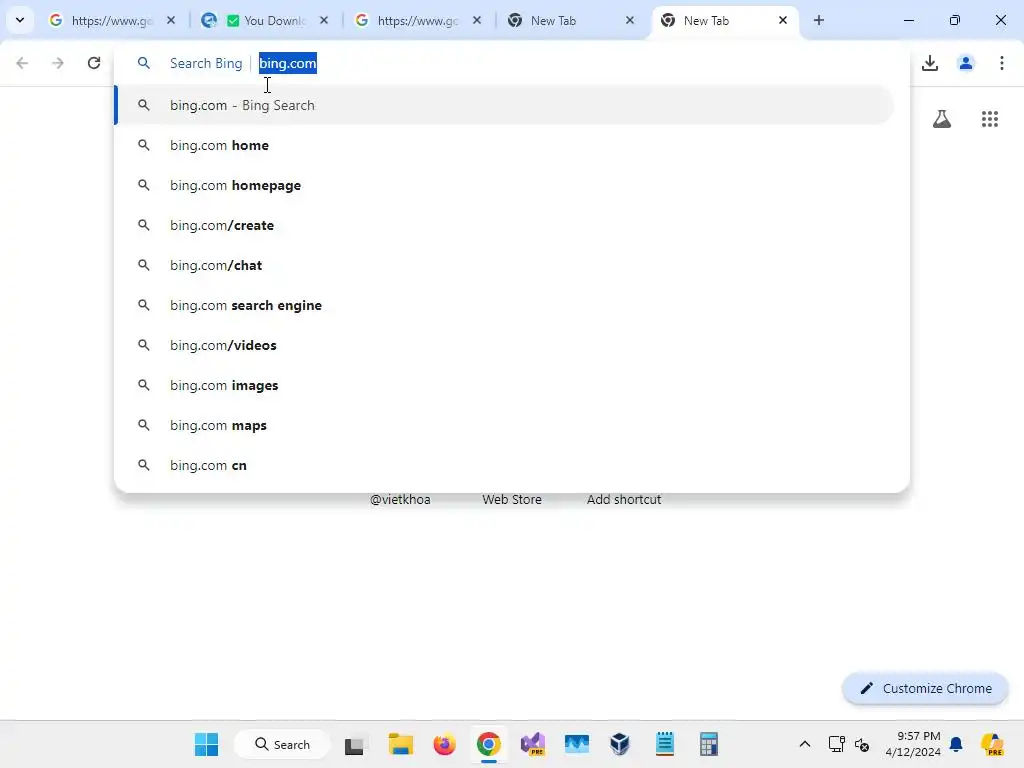Open Search Labs flask icon

942,119
